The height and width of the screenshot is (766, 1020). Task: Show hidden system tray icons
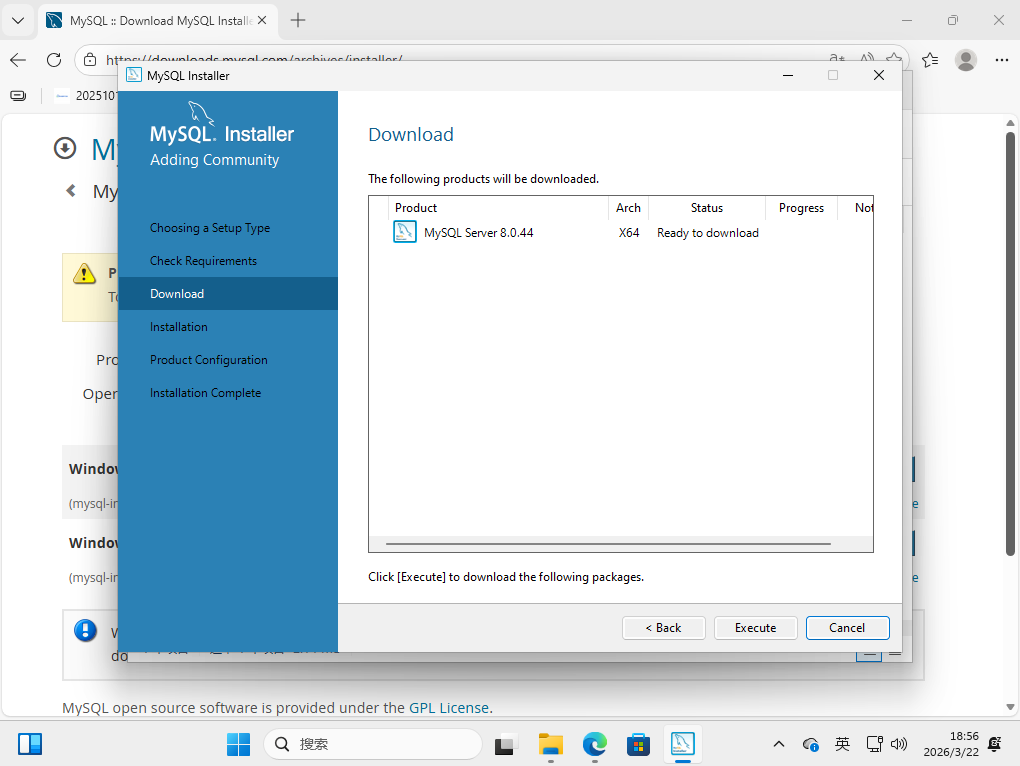pyautogui.click(x=779, y=744)
